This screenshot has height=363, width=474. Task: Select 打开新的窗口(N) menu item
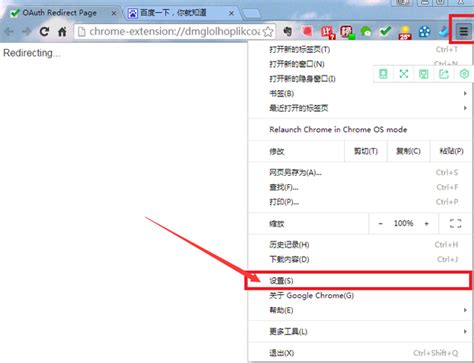[x=361, y=64]
